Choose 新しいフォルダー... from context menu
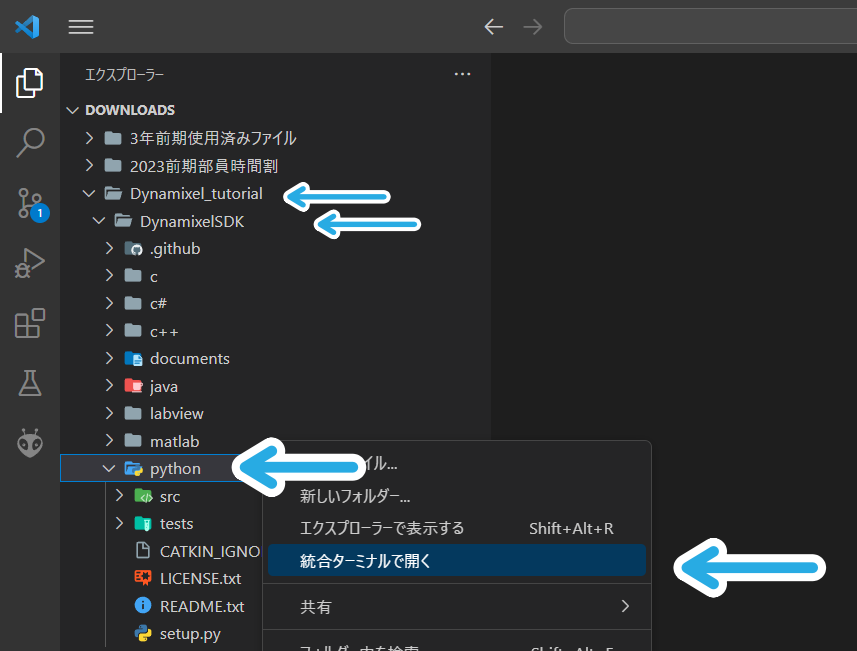This screenshot has width=857, height=651. tap(456, 496)
